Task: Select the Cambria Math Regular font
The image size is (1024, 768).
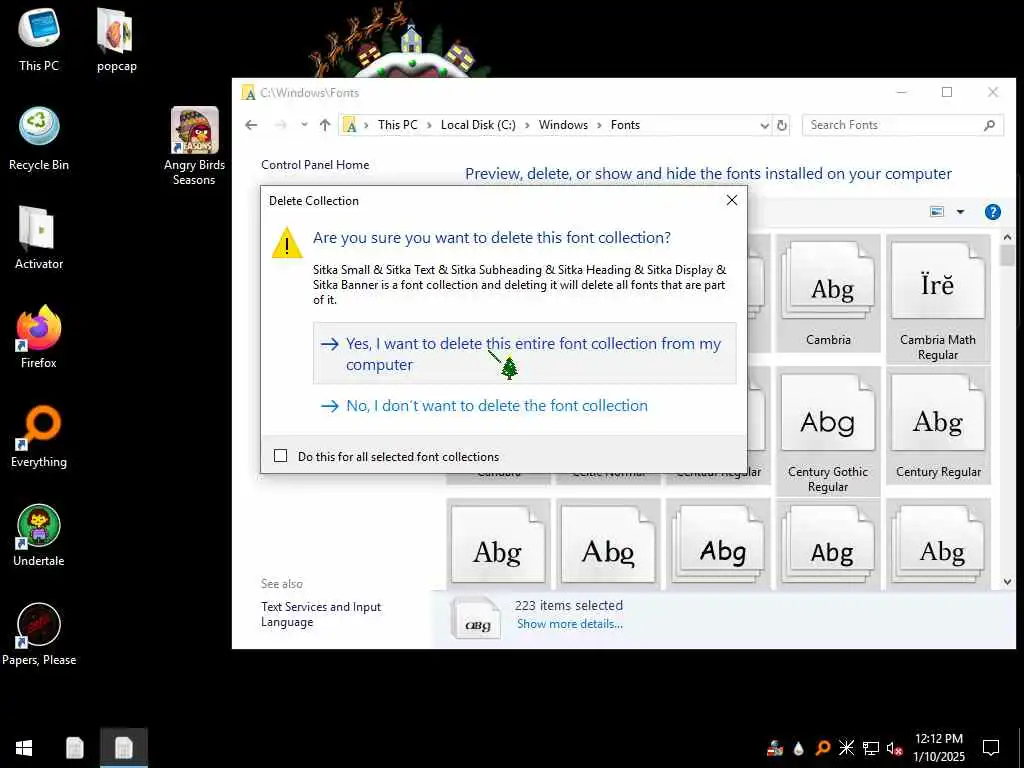Action: click(938, 299)
